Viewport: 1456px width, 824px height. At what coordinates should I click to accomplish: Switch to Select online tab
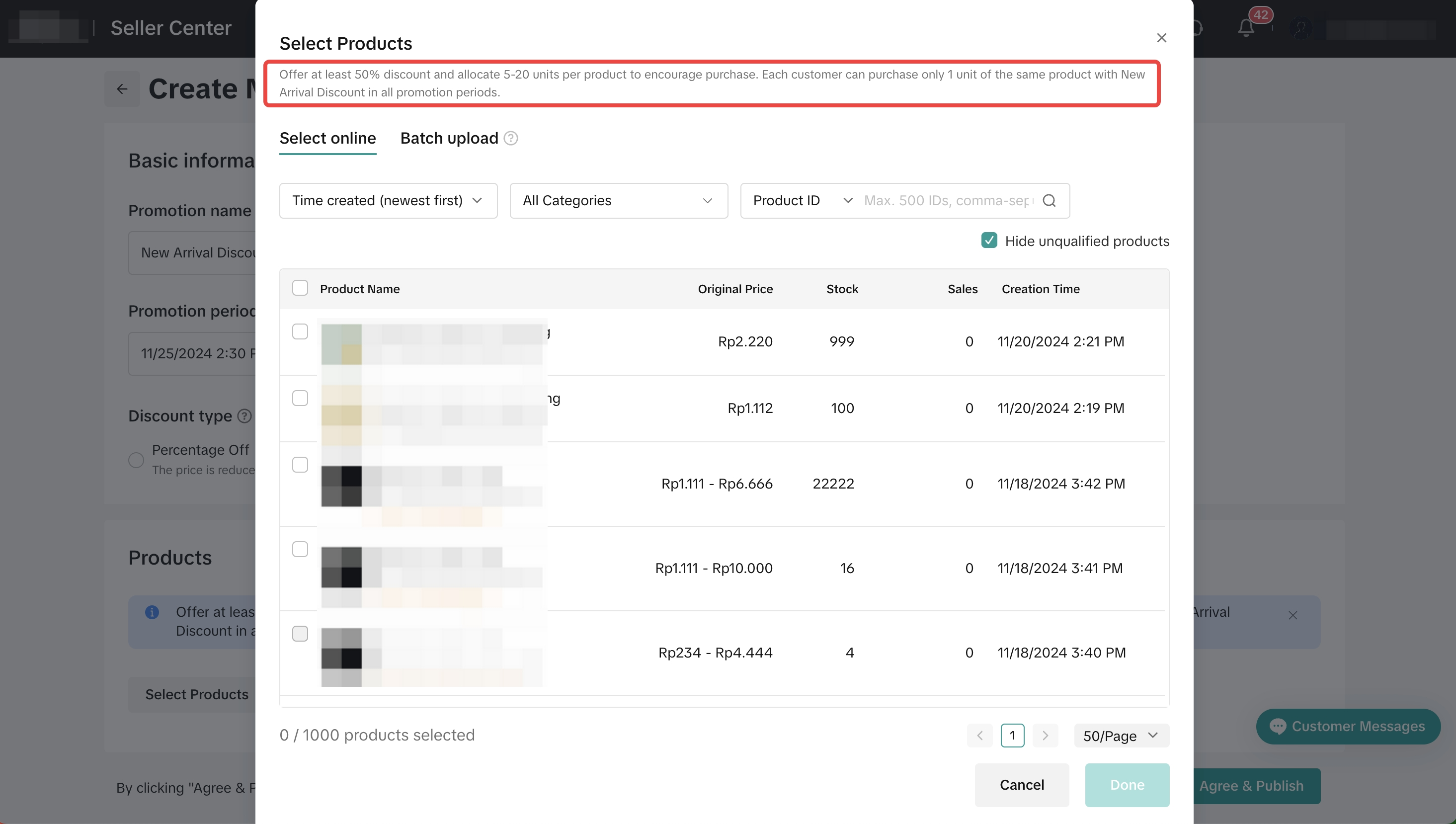tap(327, 138)
